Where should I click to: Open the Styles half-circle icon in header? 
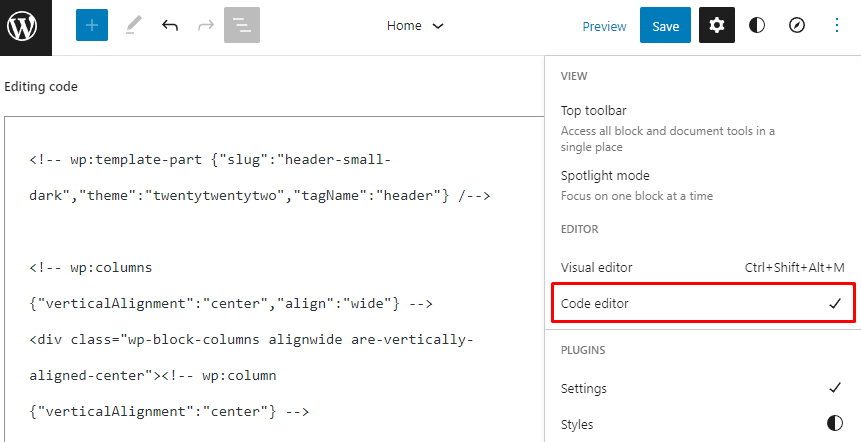click(757, 26)
